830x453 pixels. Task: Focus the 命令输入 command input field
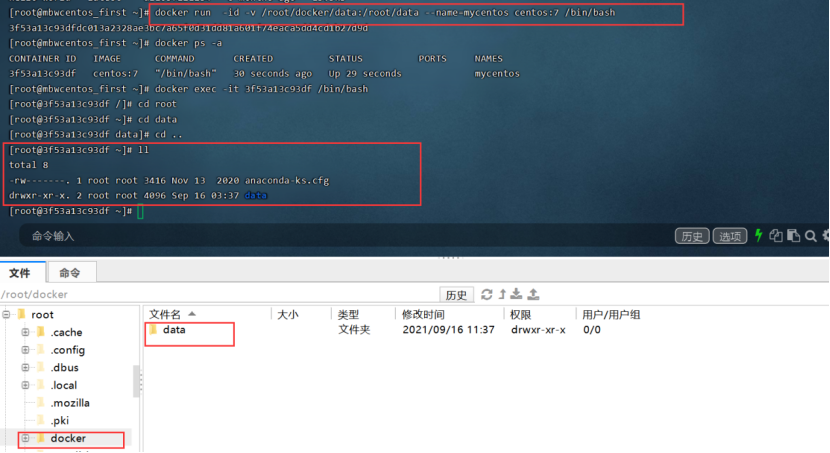[x=344, y=236]
